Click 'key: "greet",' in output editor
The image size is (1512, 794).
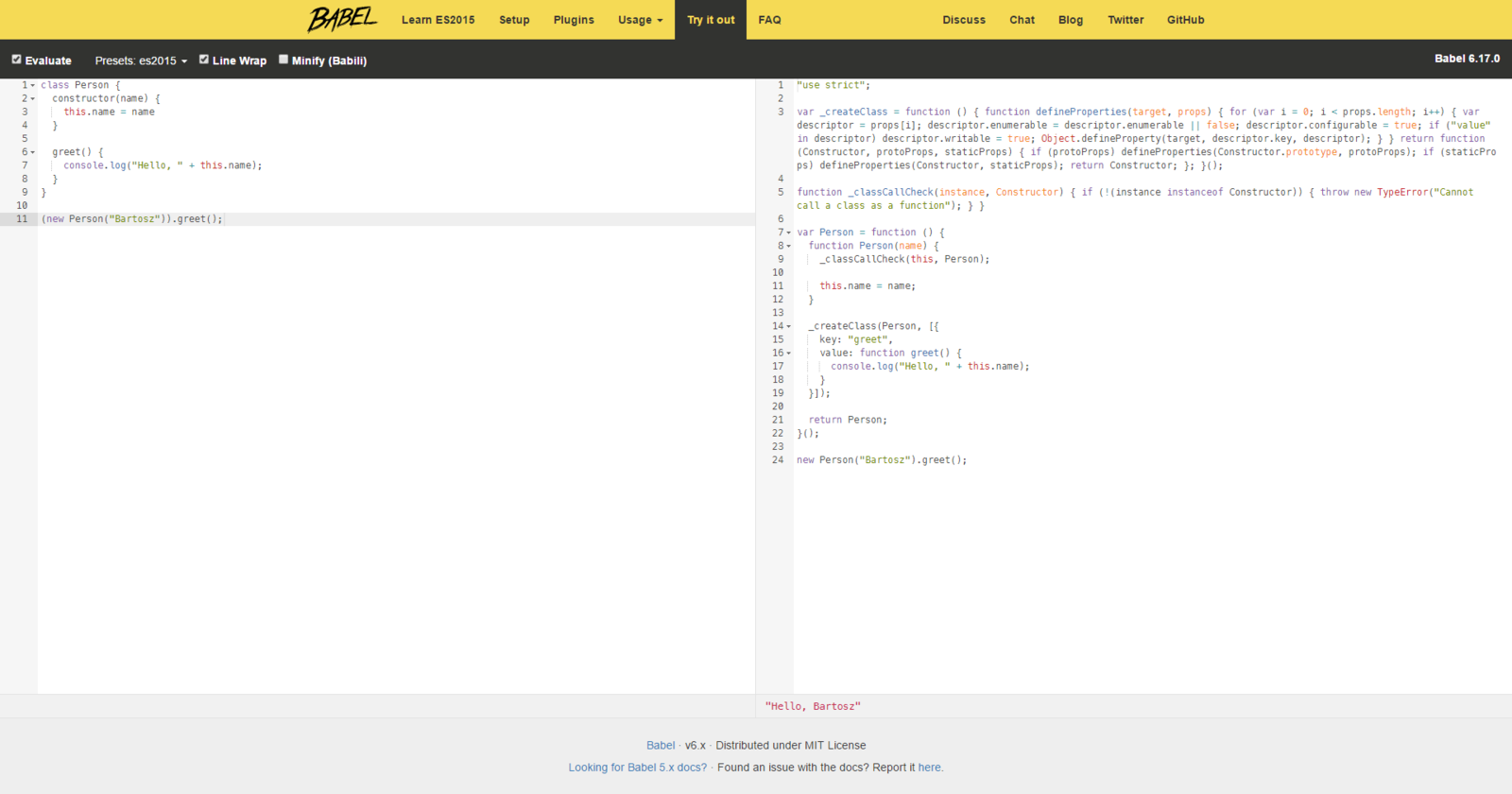point(856,339)
